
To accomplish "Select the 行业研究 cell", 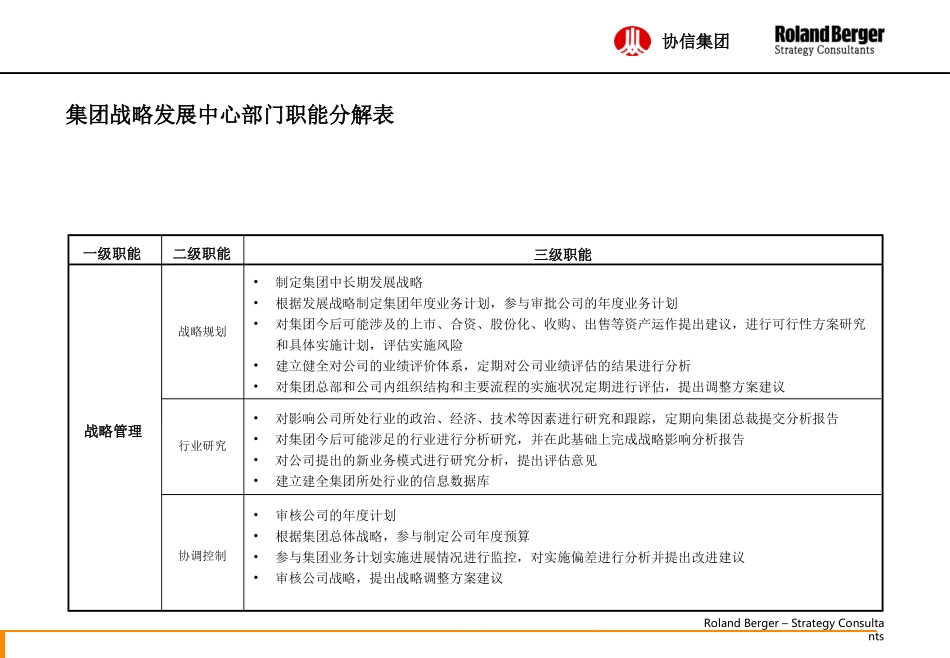I will coord(202,446).
